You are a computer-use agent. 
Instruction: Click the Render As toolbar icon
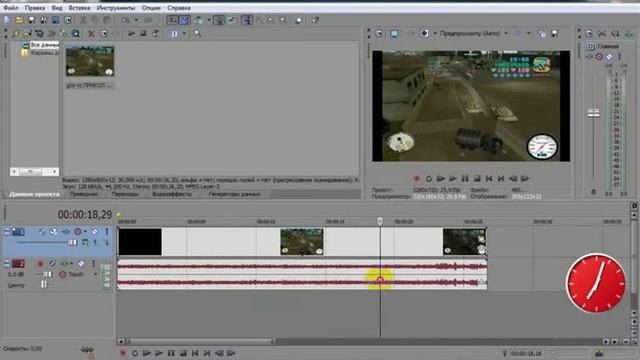tap(56, 20)
